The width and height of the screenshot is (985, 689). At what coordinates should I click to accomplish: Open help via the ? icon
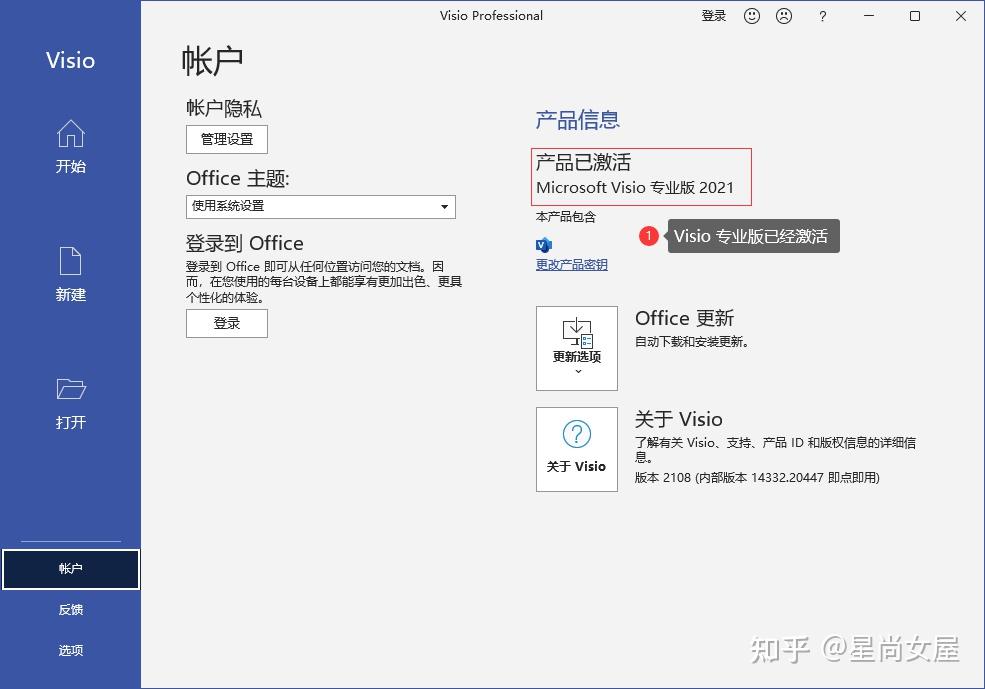click(x=822, y=16)
